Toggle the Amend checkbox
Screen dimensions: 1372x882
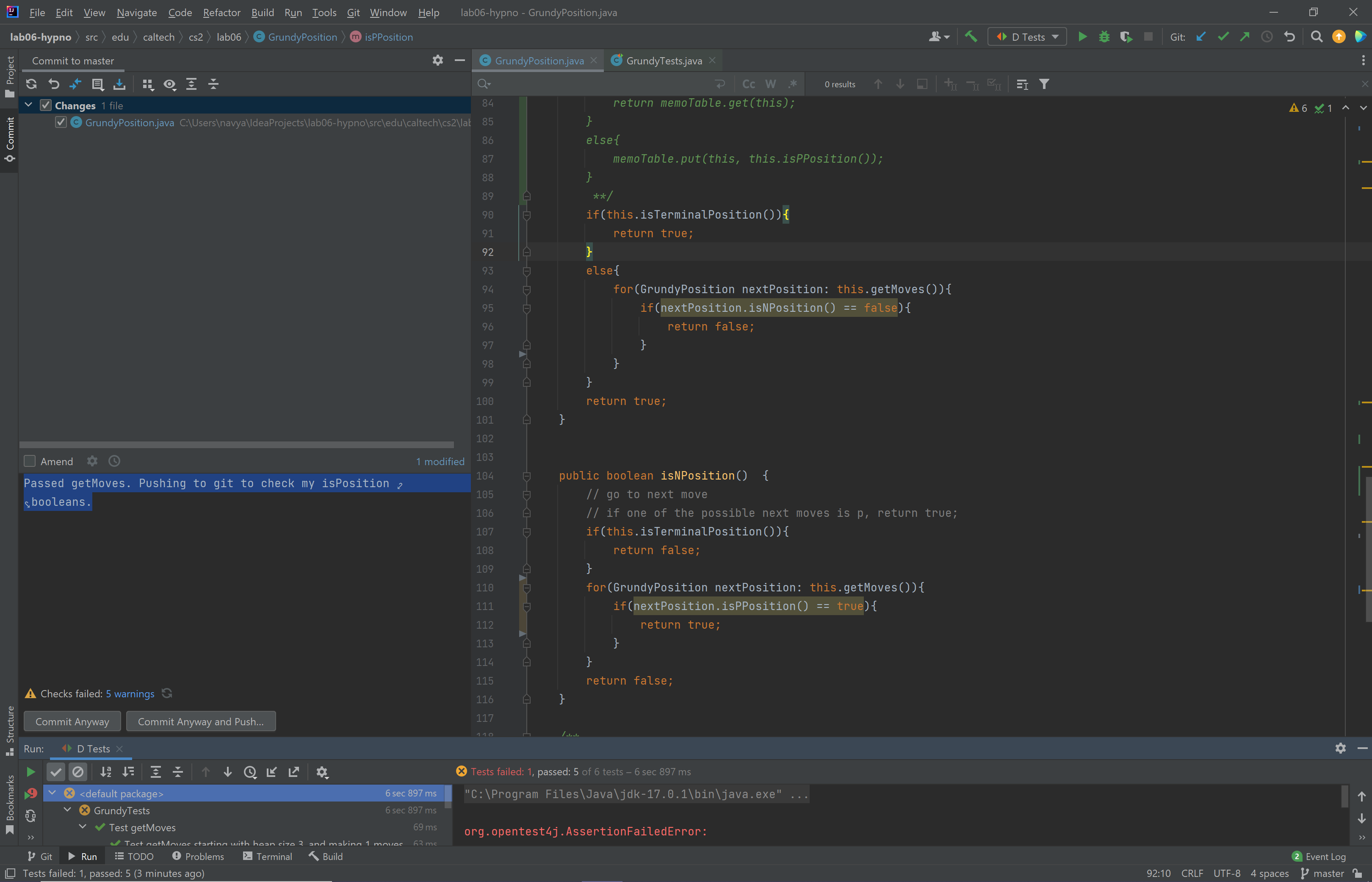click(30, 461)
